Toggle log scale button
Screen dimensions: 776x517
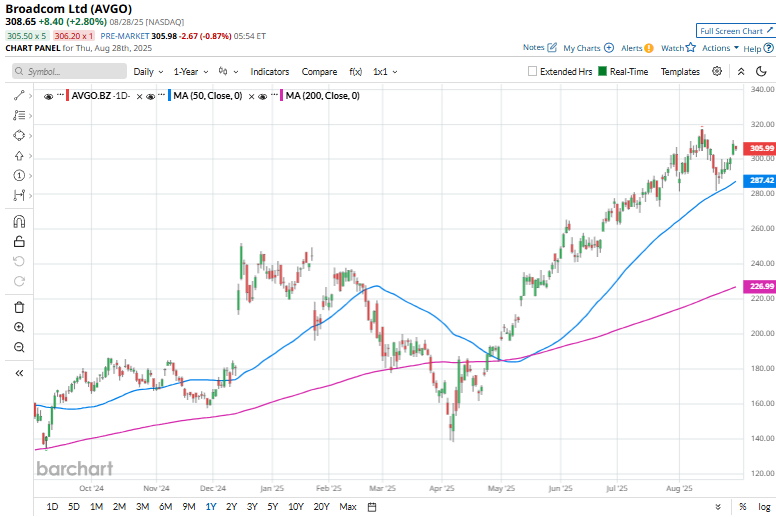point(764,507)
